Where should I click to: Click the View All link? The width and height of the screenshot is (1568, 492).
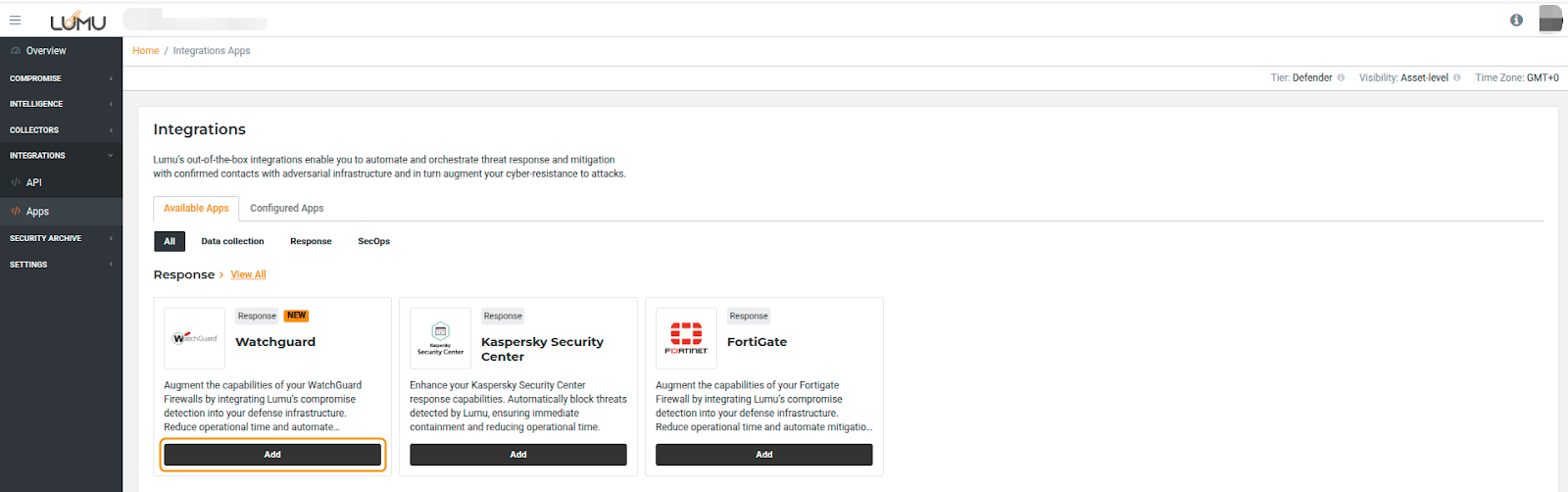248,275
